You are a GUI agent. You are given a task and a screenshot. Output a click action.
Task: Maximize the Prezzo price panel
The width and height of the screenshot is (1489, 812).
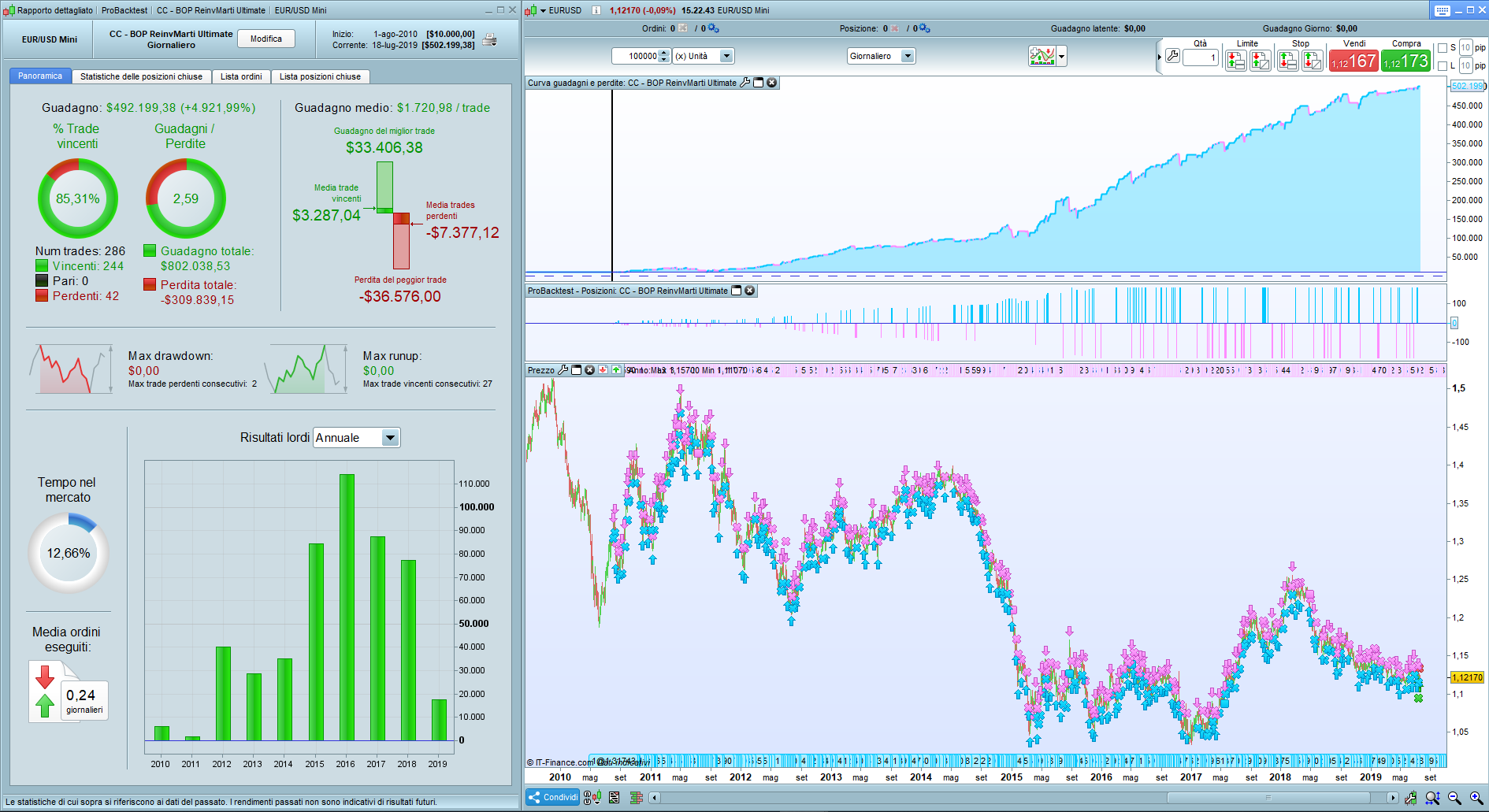click(576, 370)
